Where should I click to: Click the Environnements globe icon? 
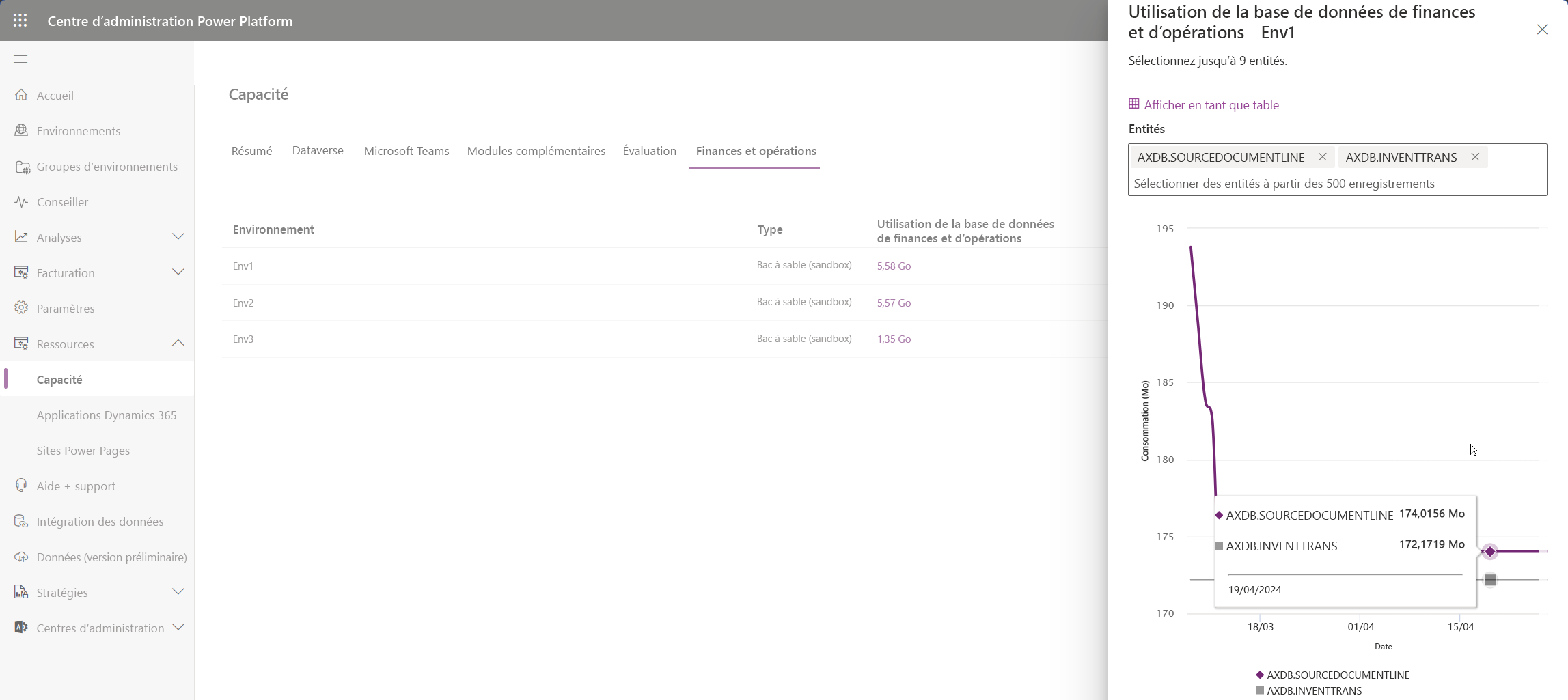click(21, 130)
